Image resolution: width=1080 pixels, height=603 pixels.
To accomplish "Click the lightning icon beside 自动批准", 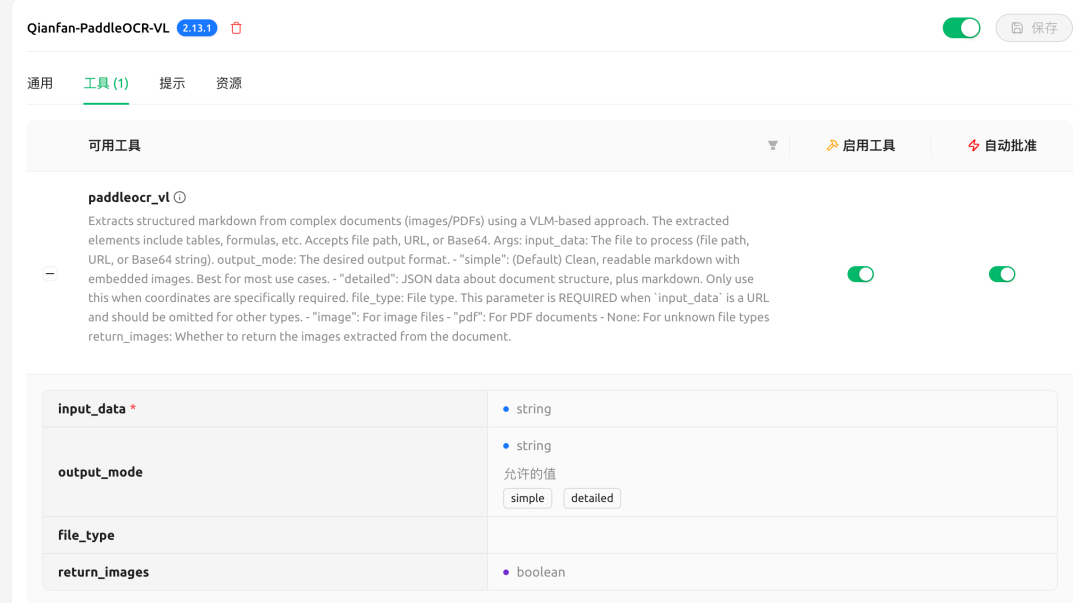I will click(973, 145).
